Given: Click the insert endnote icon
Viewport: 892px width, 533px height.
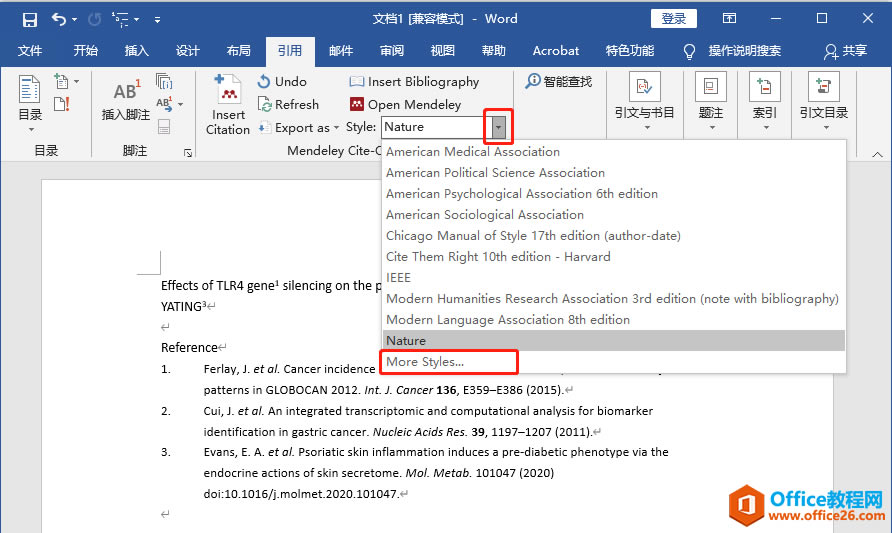Looking at the screenshot, I should pos(164,82).
